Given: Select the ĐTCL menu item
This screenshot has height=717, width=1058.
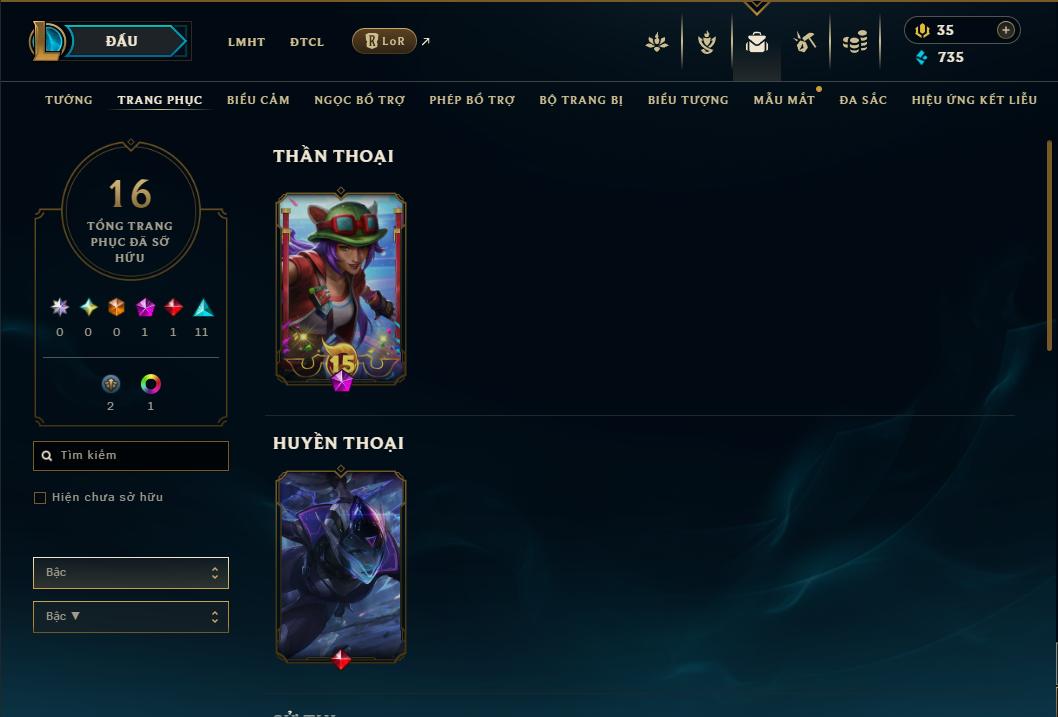Looking at the screenshot, I should click(x=307, y=42).
